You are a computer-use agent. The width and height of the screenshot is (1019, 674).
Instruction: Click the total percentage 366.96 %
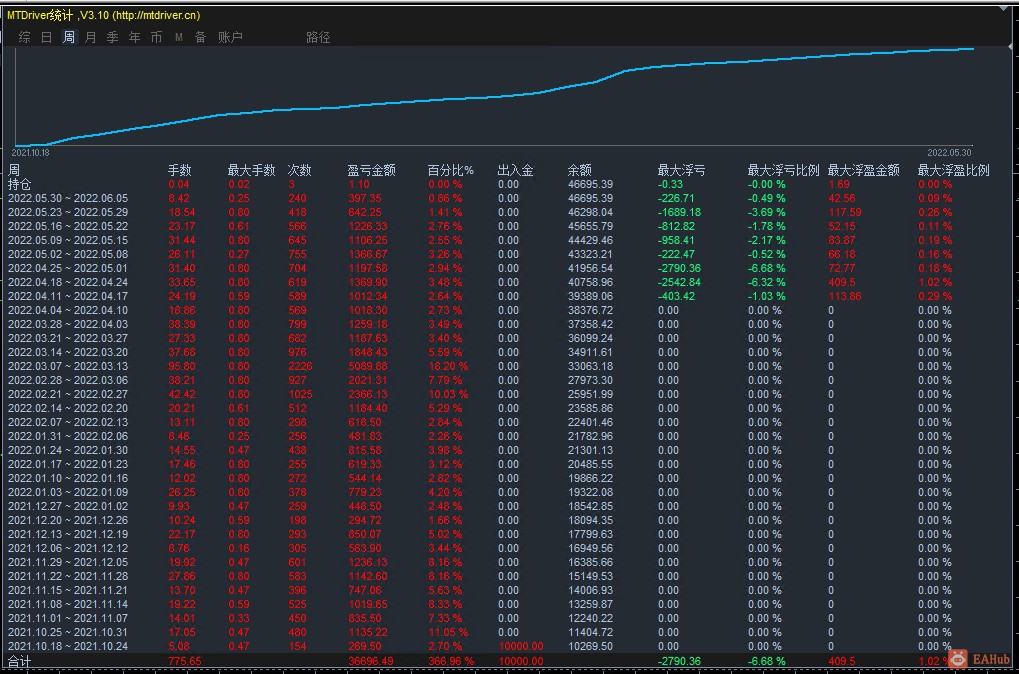coord(451,661)
